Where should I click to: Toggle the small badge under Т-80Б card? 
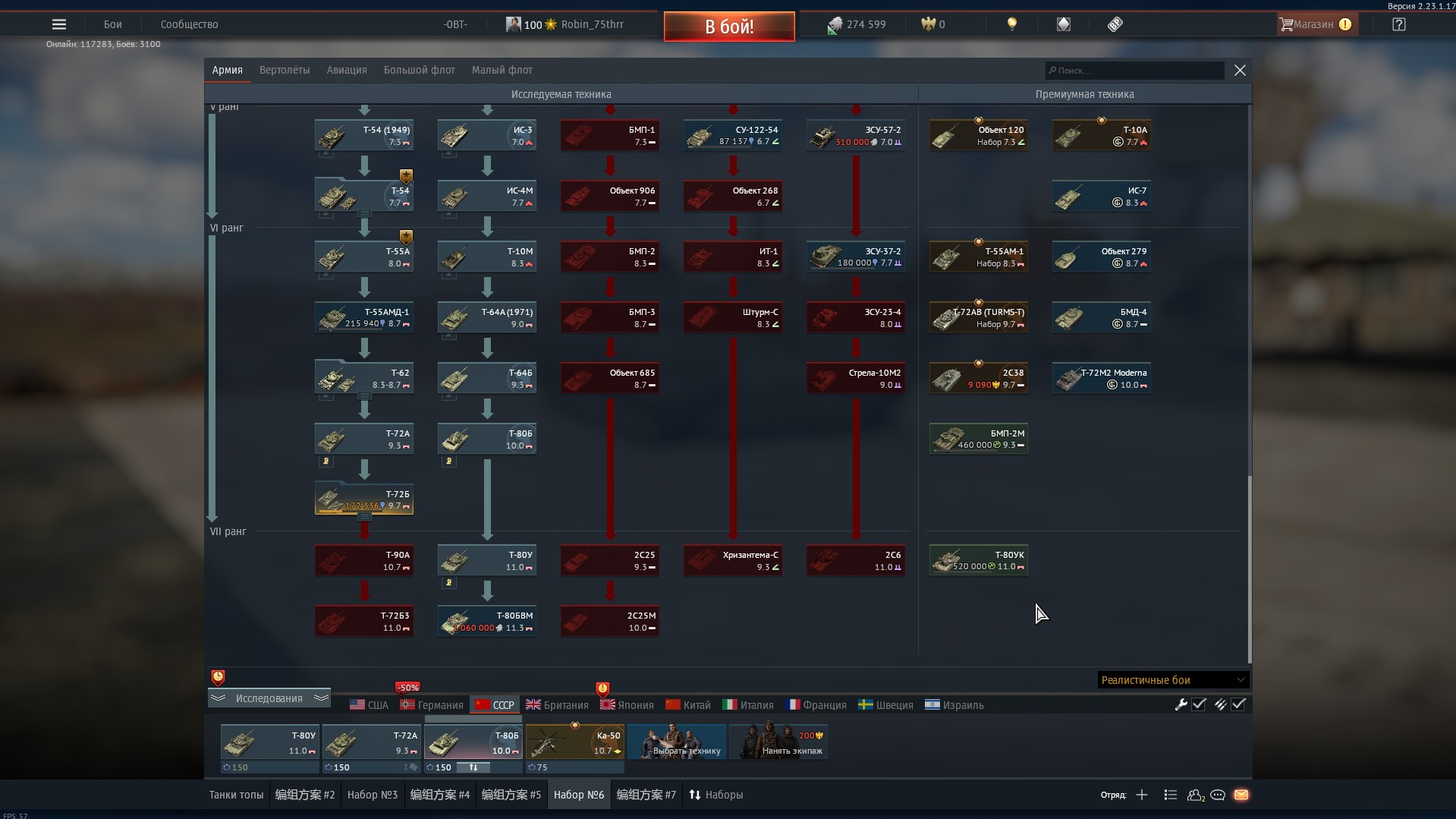coord(448,461)
